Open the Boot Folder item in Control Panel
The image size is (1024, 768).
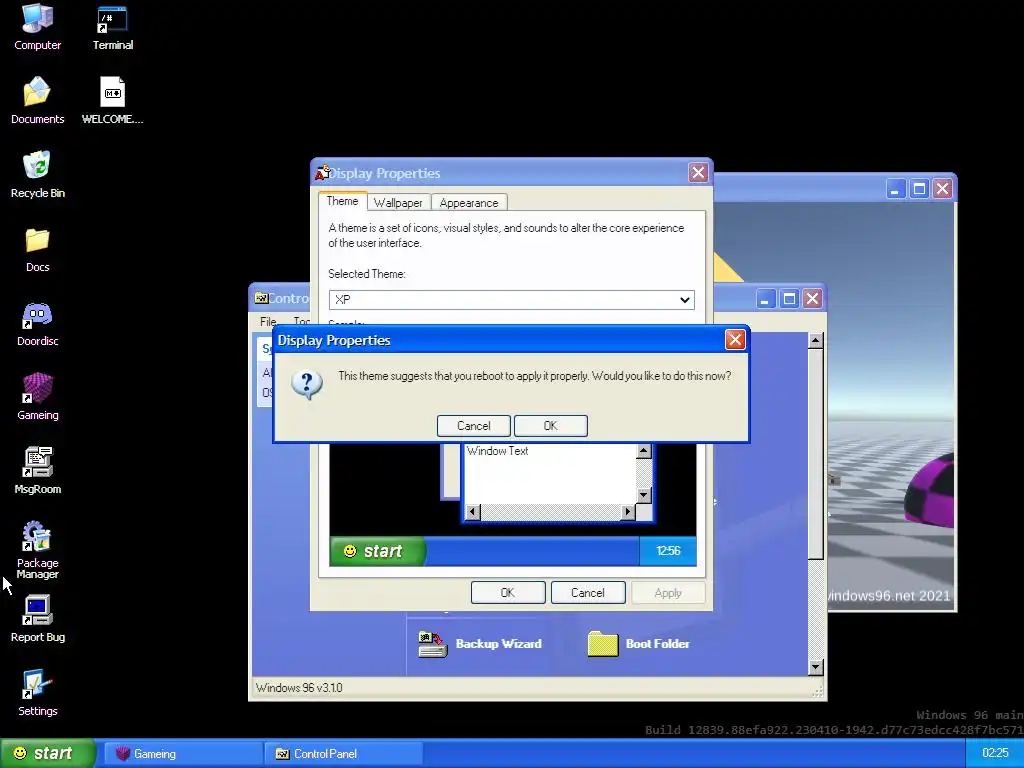639,644
